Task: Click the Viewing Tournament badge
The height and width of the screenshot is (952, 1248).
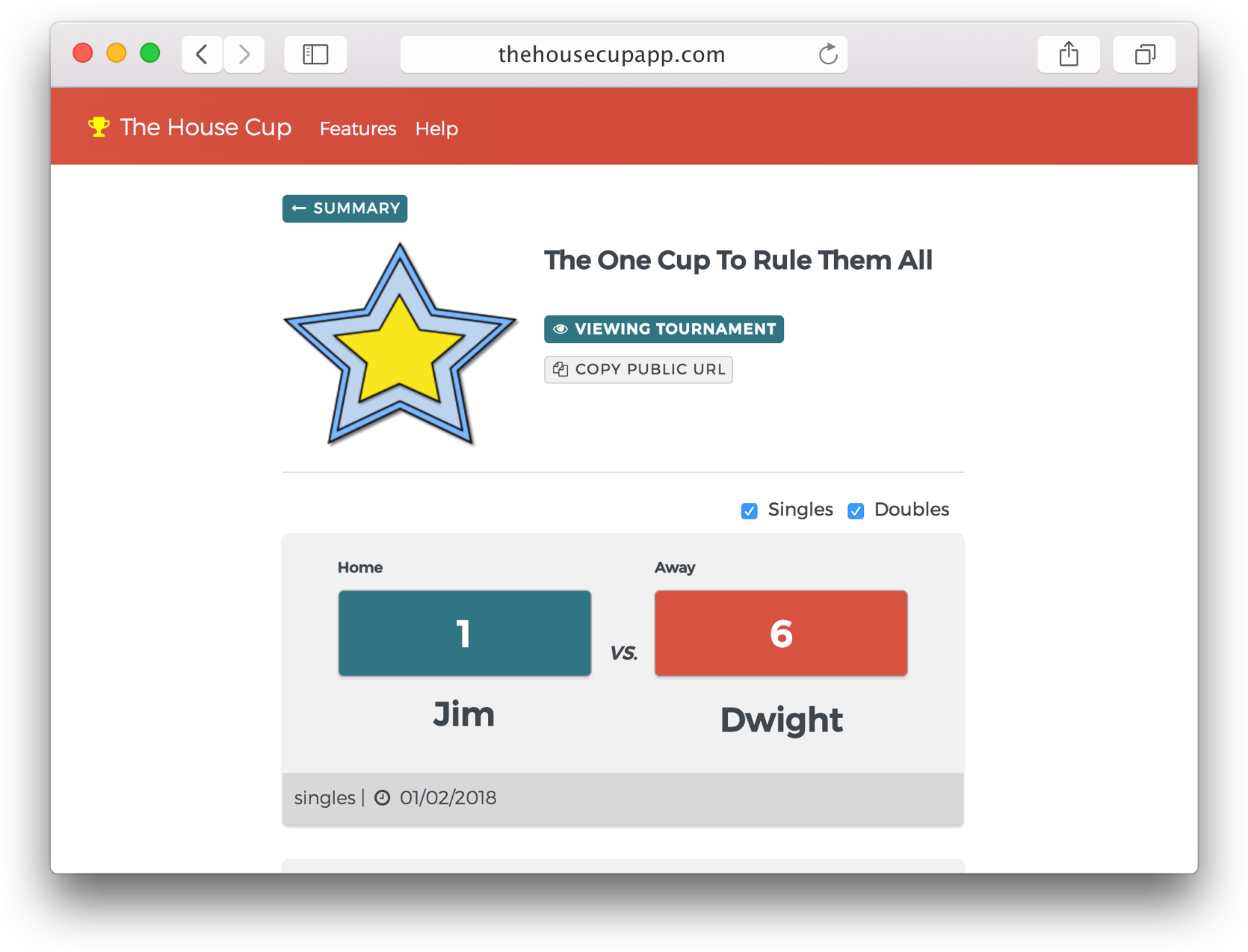Action: 664,329
